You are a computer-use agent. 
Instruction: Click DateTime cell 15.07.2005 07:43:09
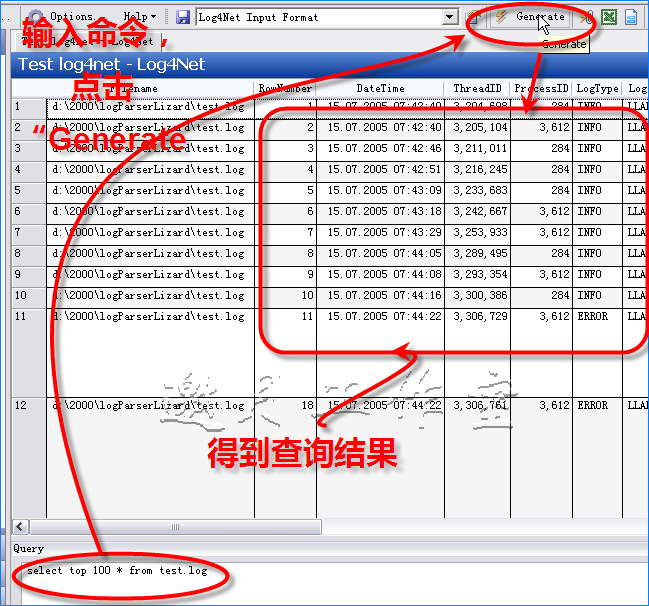380,191
